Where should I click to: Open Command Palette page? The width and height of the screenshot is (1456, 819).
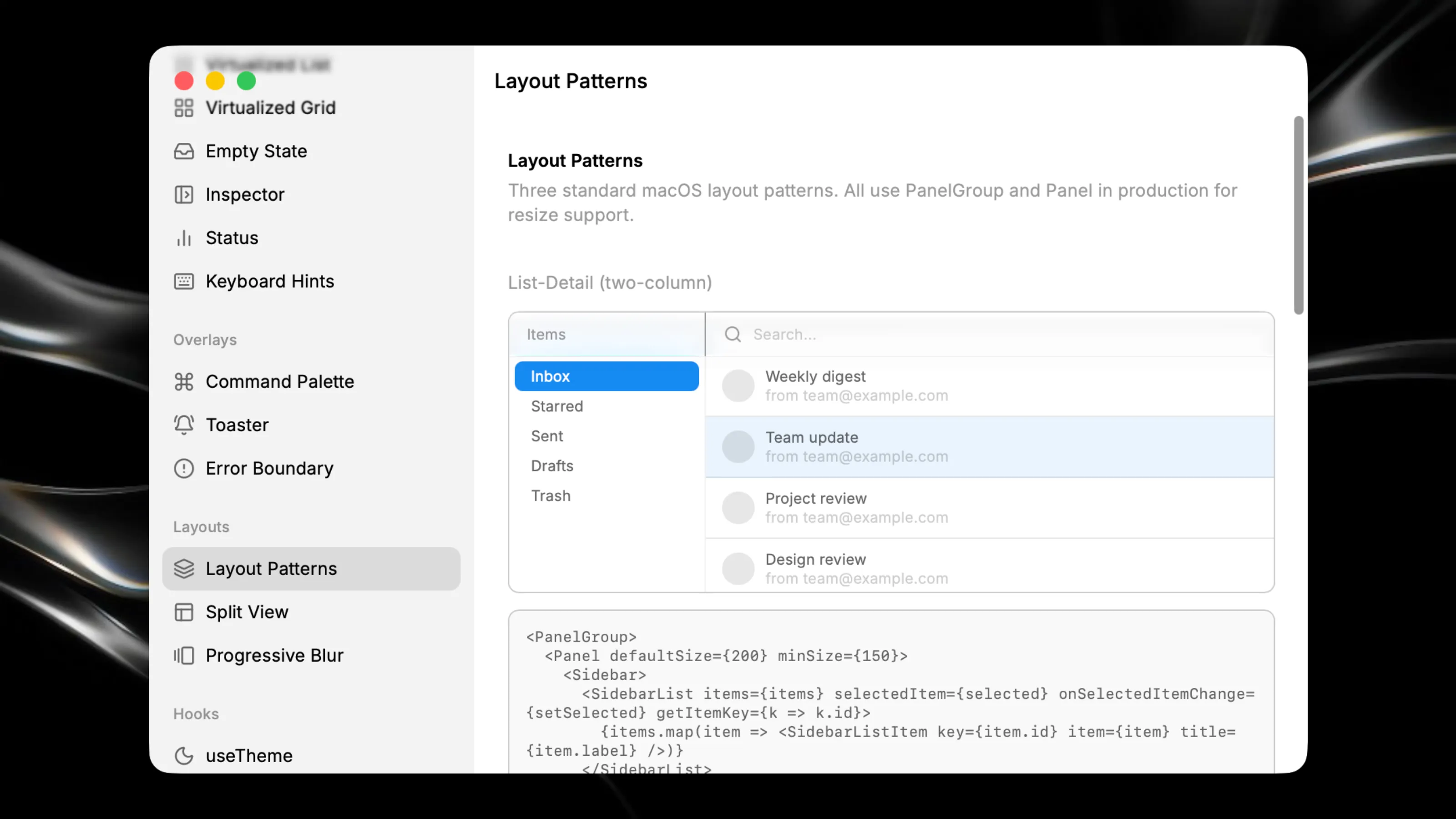311,382
